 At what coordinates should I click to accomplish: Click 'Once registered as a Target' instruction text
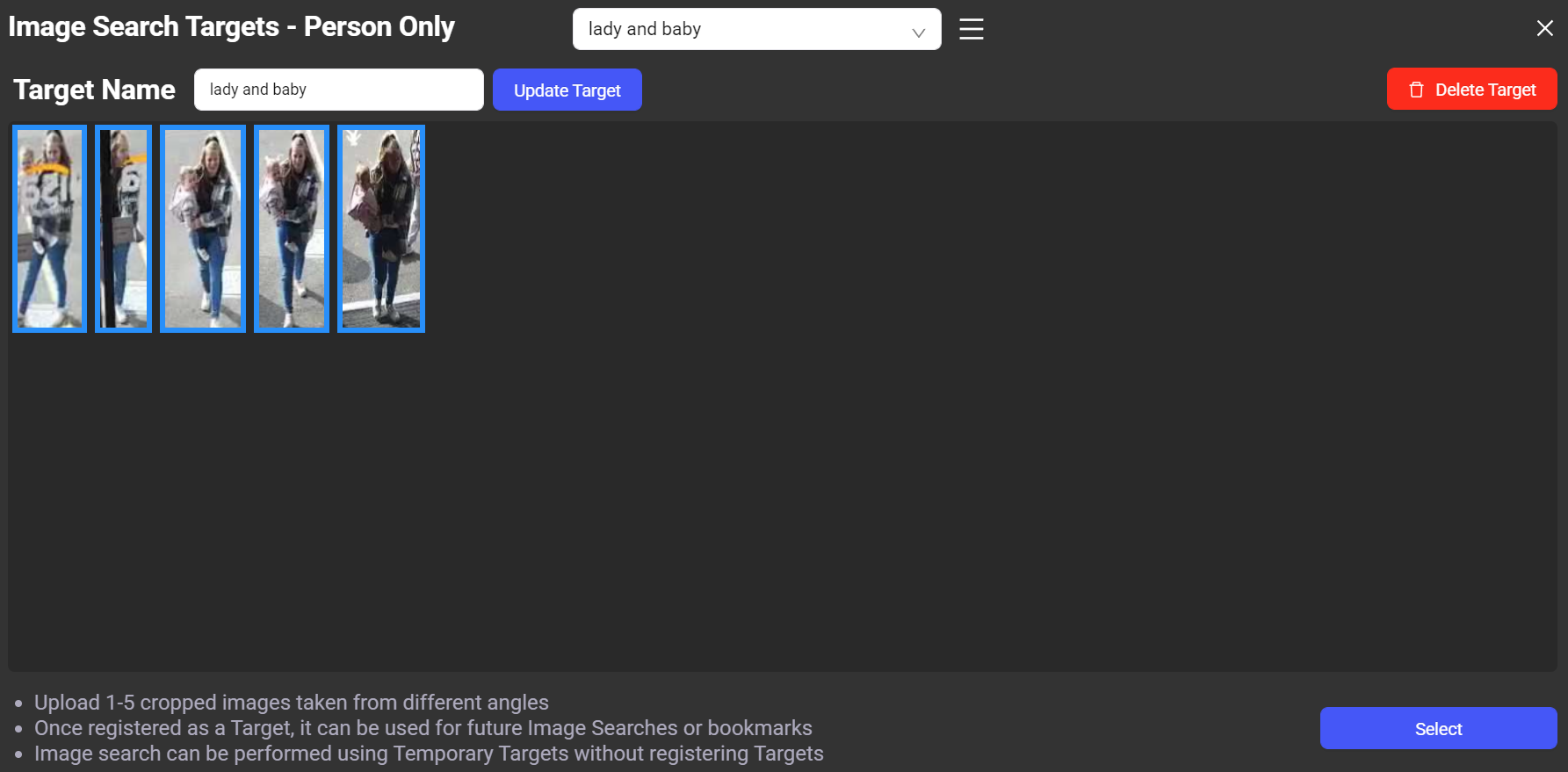423,728
